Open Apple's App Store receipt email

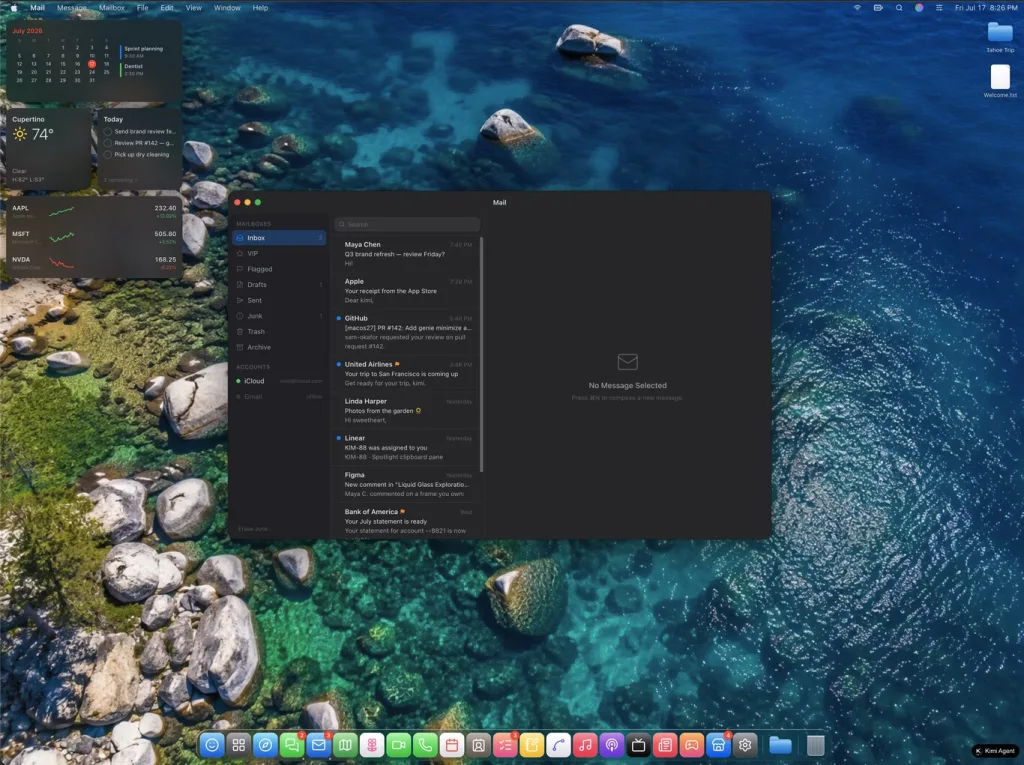(406, 291)
